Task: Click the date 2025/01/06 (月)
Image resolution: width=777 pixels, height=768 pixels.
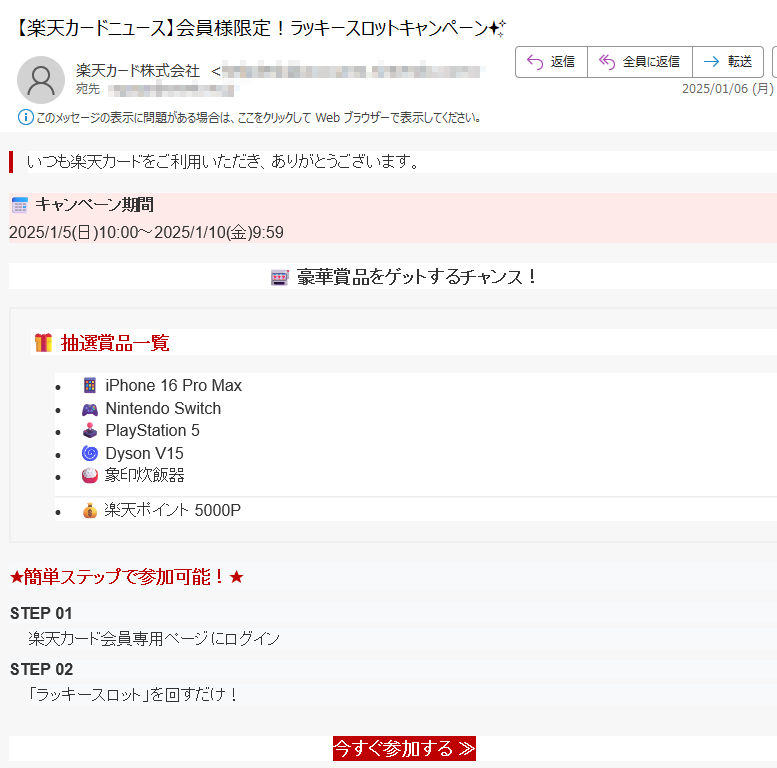Action: [x=727, y=89]
